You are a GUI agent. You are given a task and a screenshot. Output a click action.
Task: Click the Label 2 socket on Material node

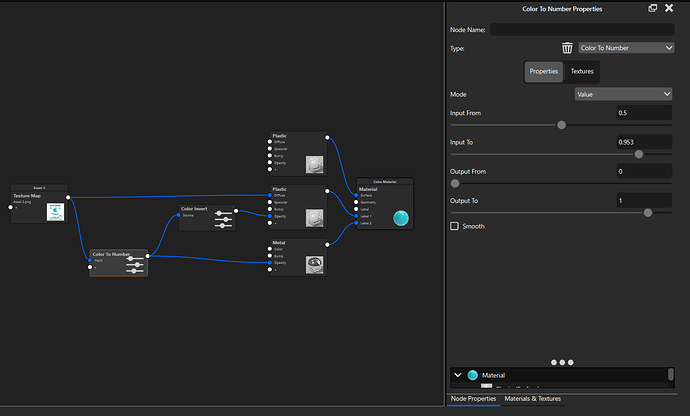(x=356, y=223)
